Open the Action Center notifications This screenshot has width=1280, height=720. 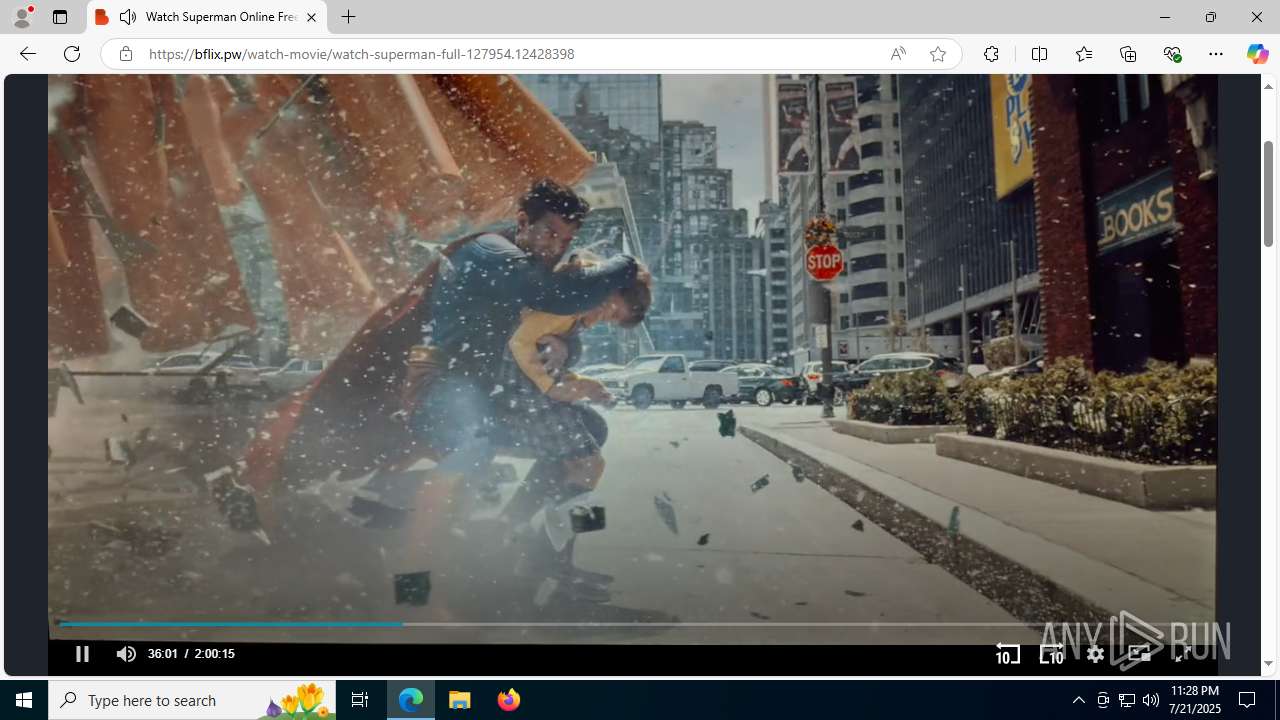pyautogui.click(x=1248, y=700)
